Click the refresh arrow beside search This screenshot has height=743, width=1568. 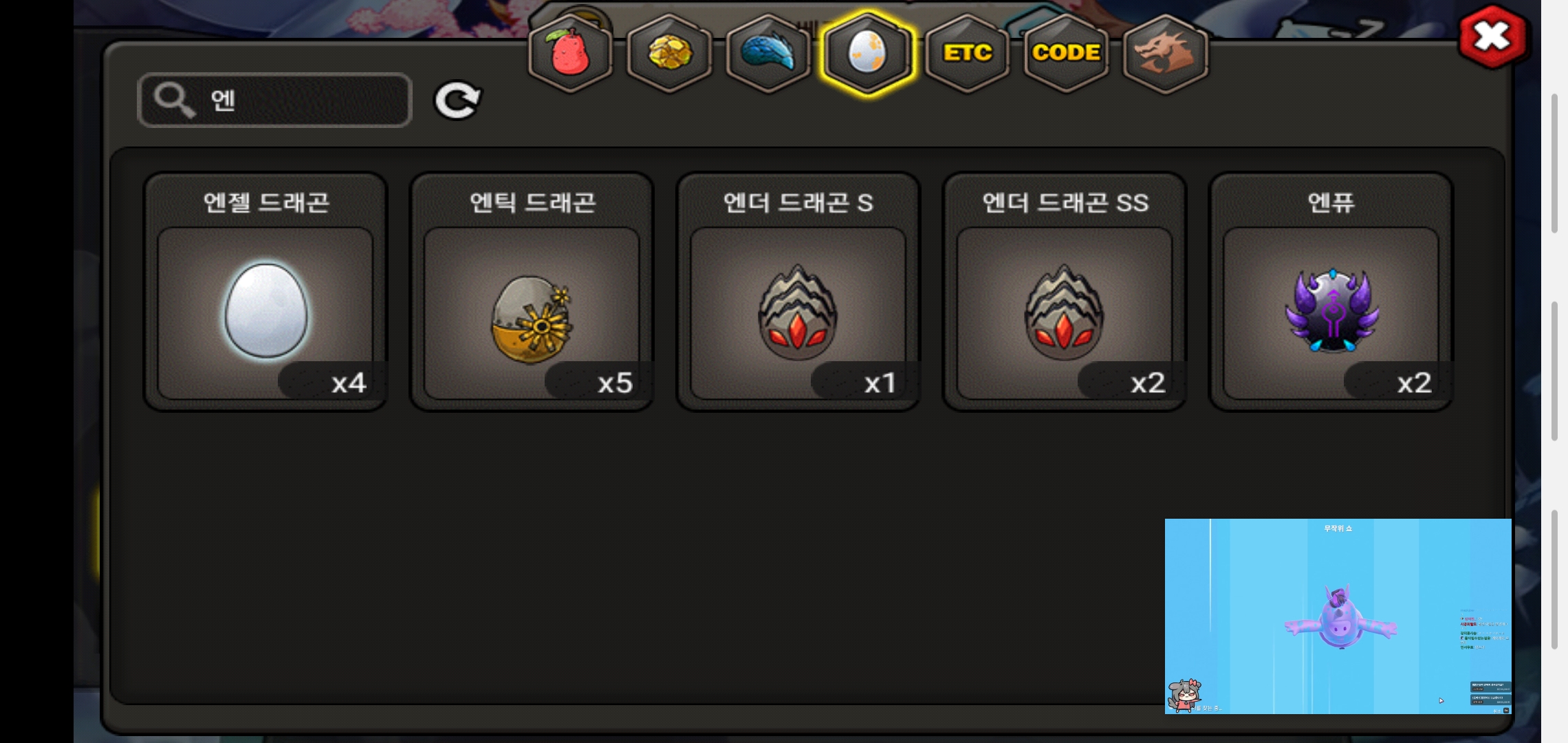(458, 100)
